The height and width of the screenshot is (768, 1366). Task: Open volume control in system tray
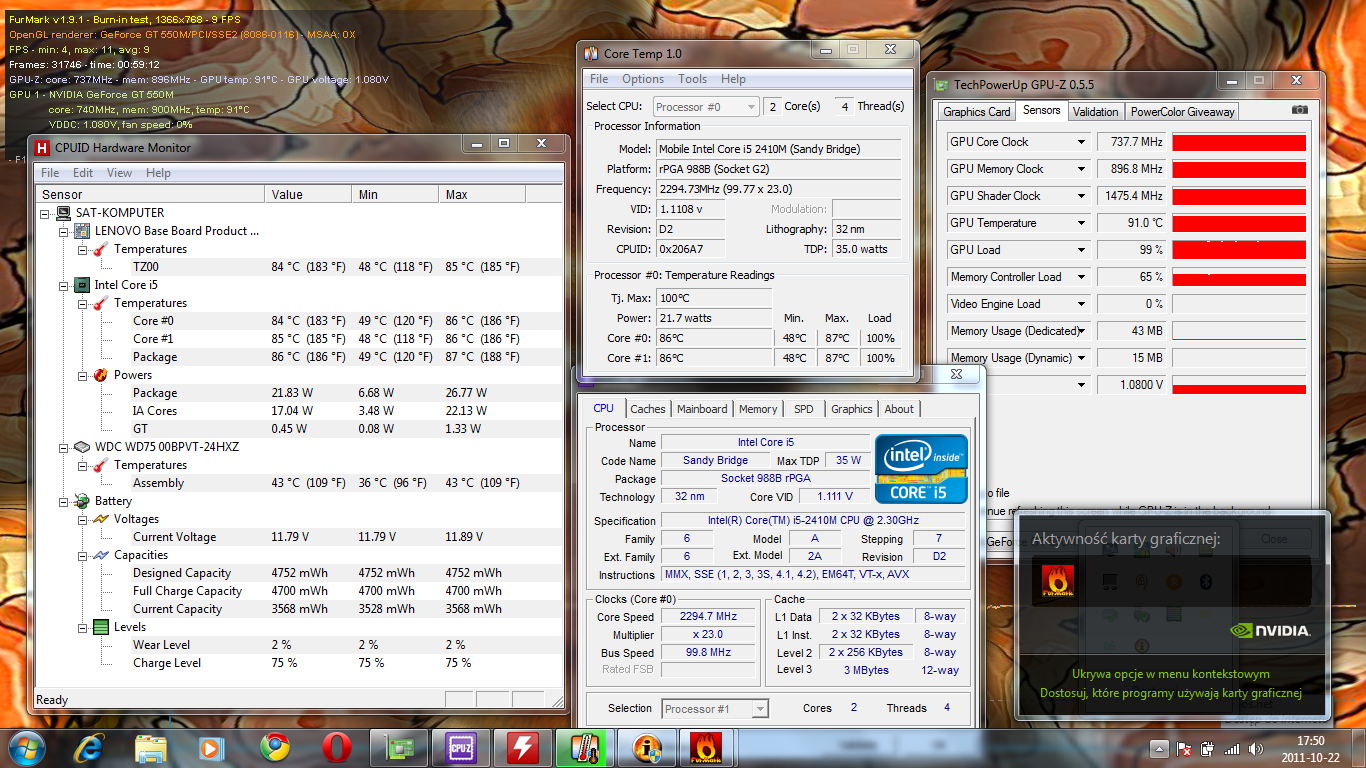[1254, 748]
